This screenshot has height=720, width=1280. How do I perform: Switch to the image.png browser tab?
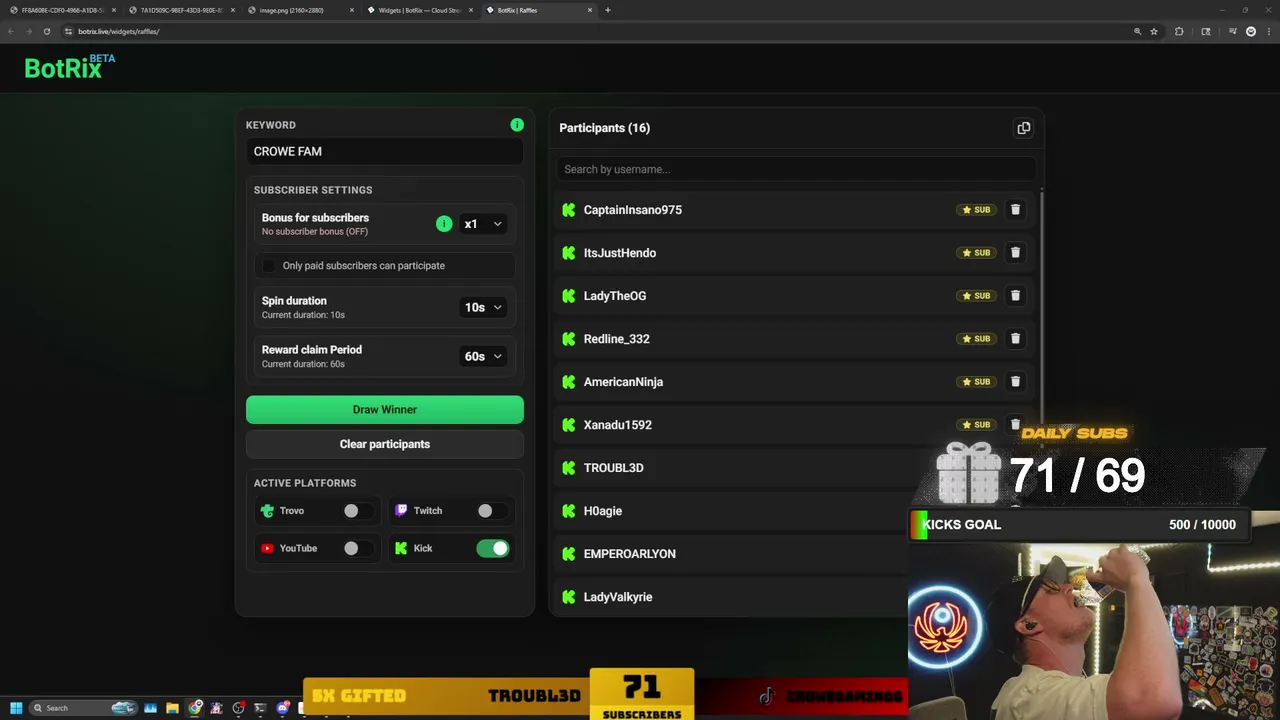[x=301, y=10]
